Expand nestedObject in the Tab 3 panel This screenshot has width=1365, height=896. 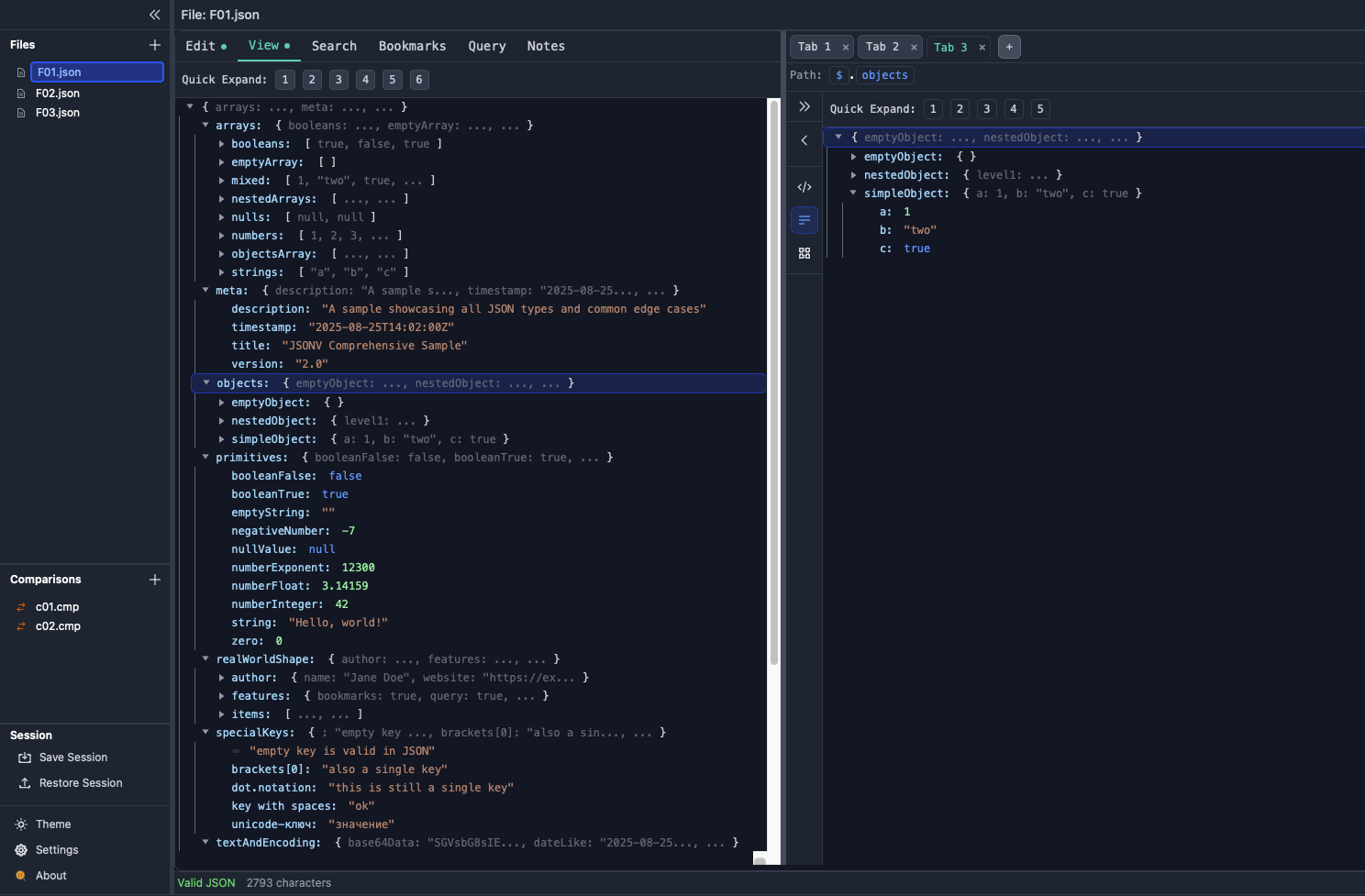(853, 174)
